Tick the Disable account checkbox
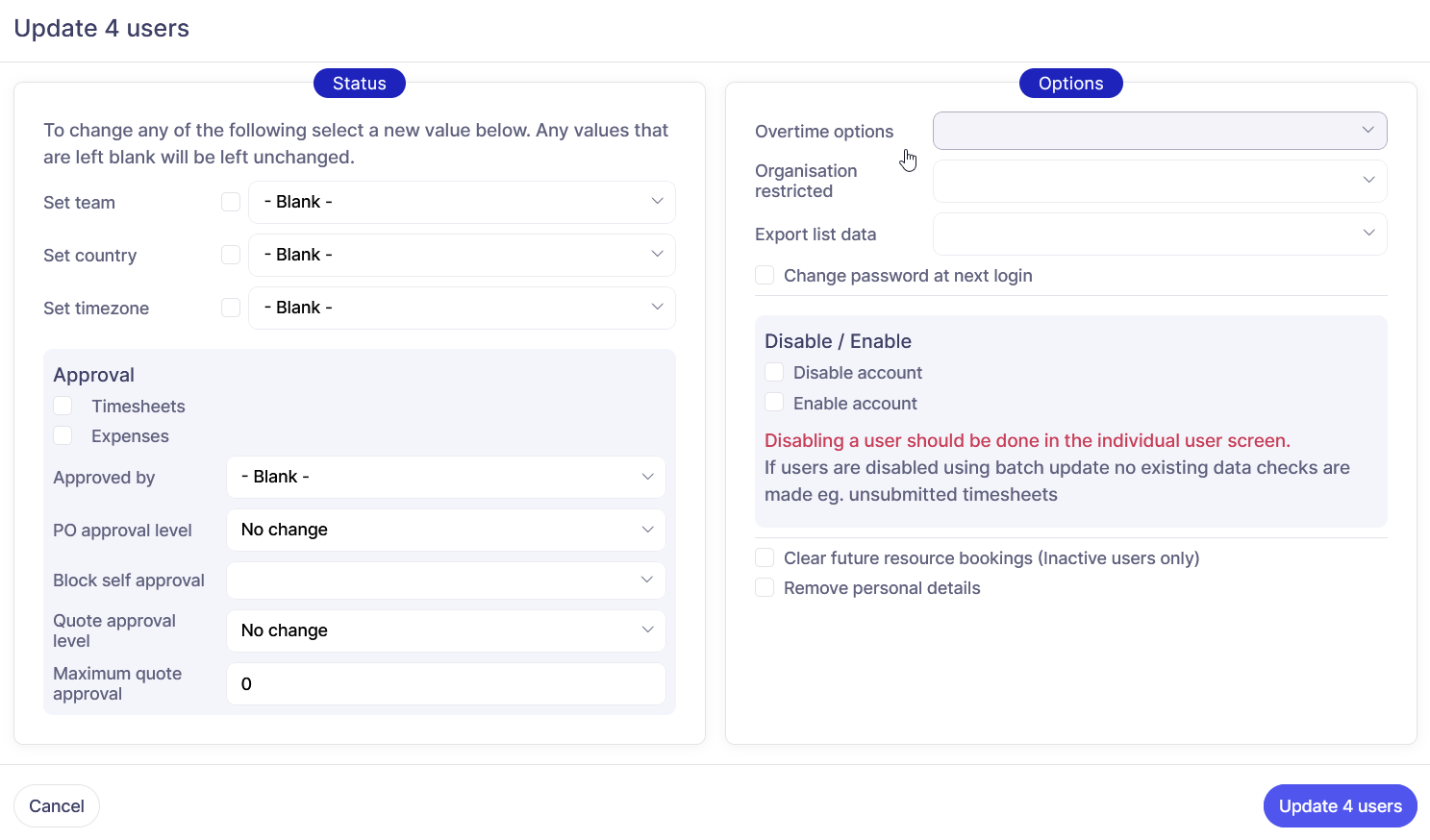 (774, 372)
